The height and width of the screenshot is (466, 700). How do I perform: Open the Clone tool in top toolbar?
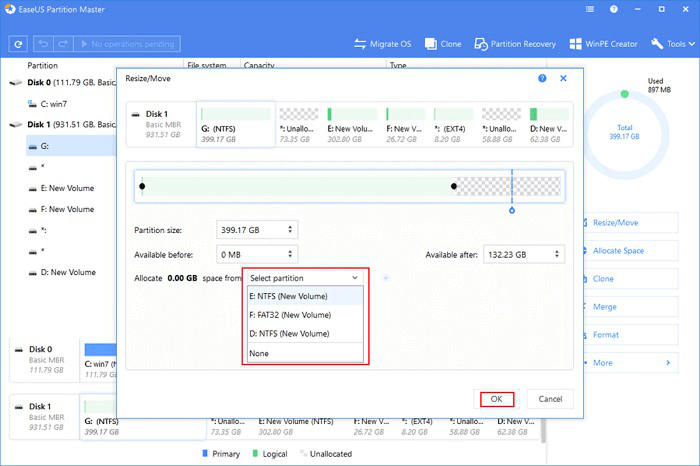[443, 44]
